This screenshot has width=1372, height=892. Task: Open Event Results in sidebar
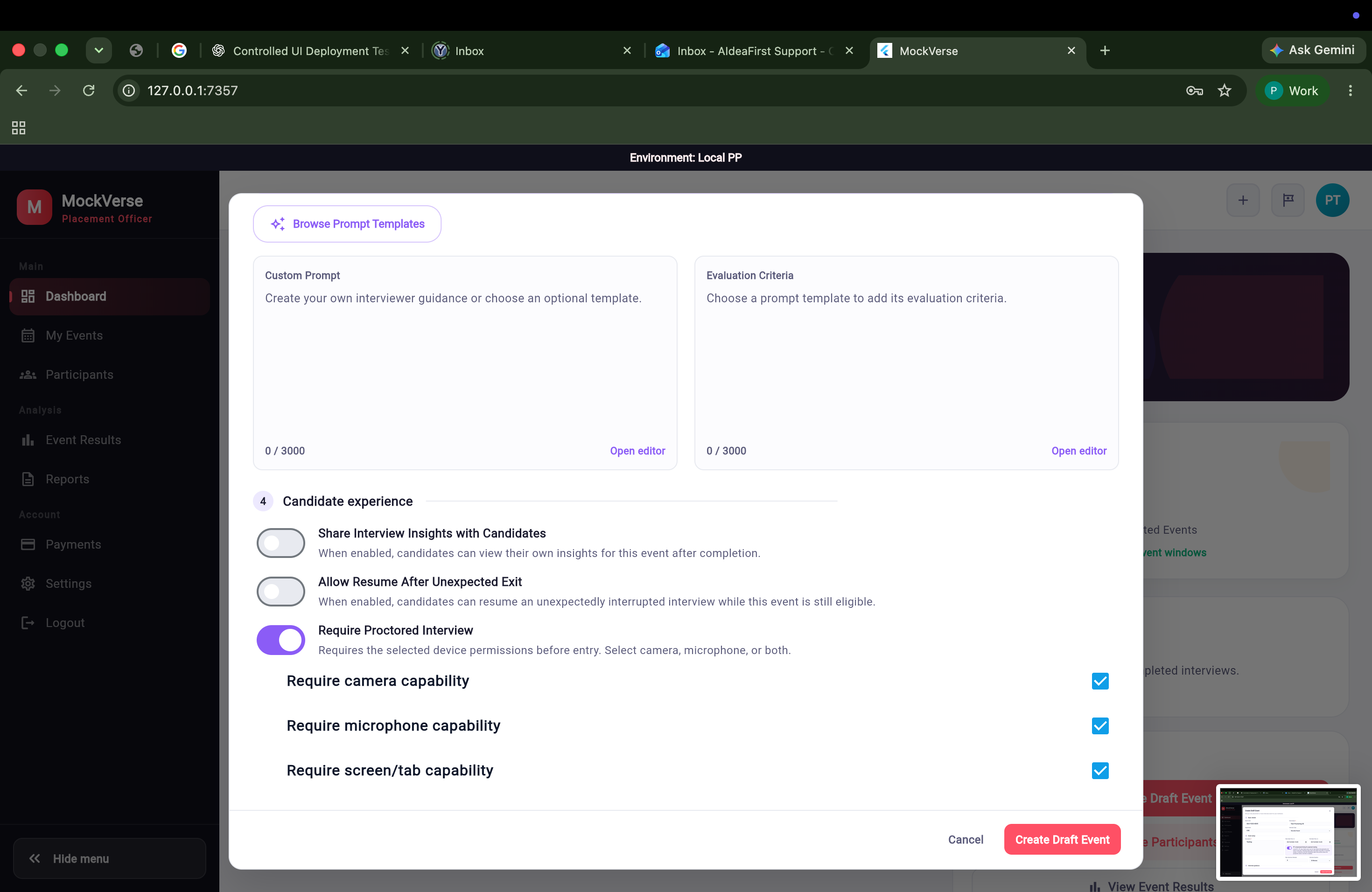110,439
